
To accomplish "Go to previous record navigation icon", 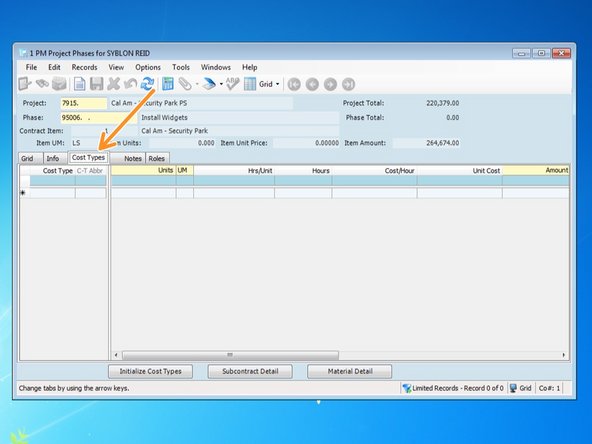I will pos(312,84).
